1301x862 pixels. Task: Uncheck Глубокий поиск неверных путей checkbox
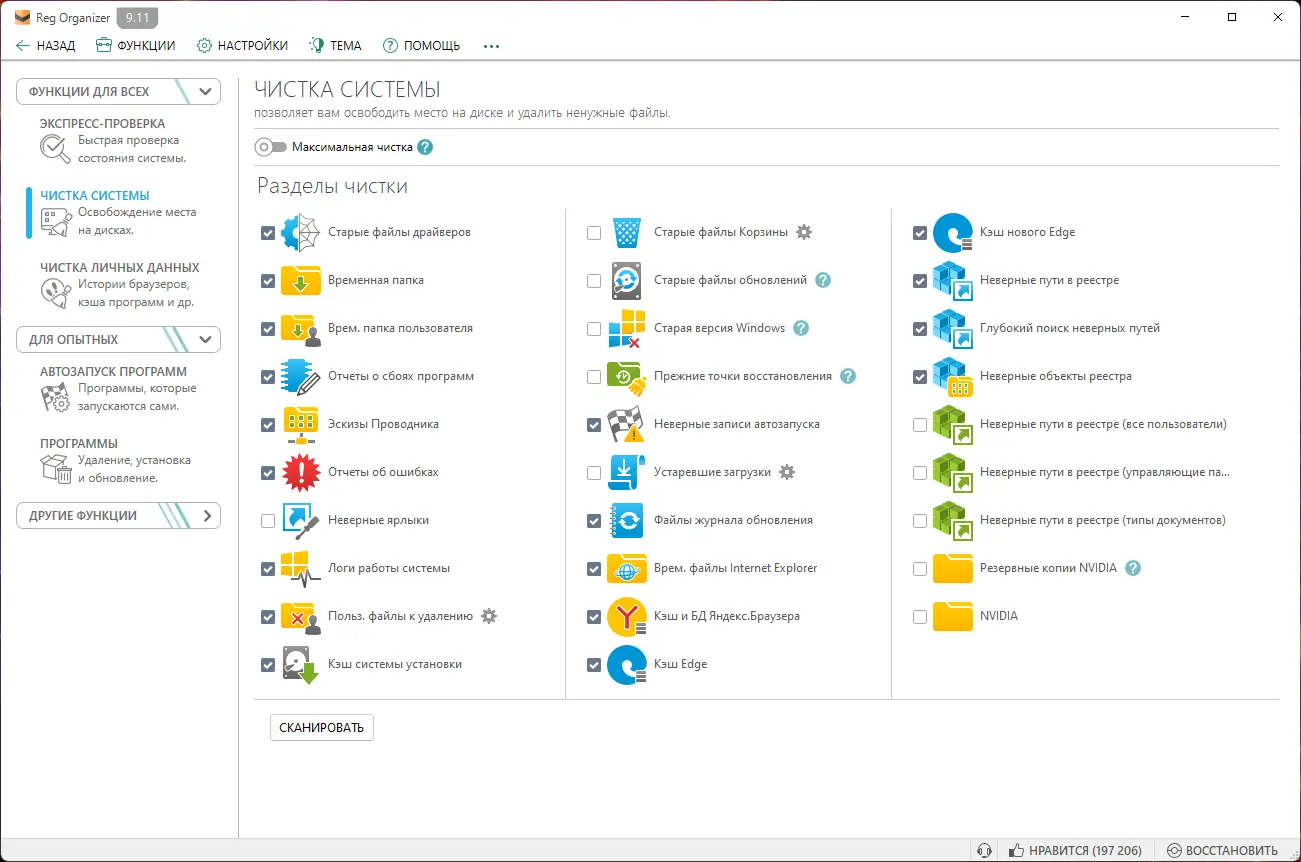pyautogui.click(x=920, y=329)
